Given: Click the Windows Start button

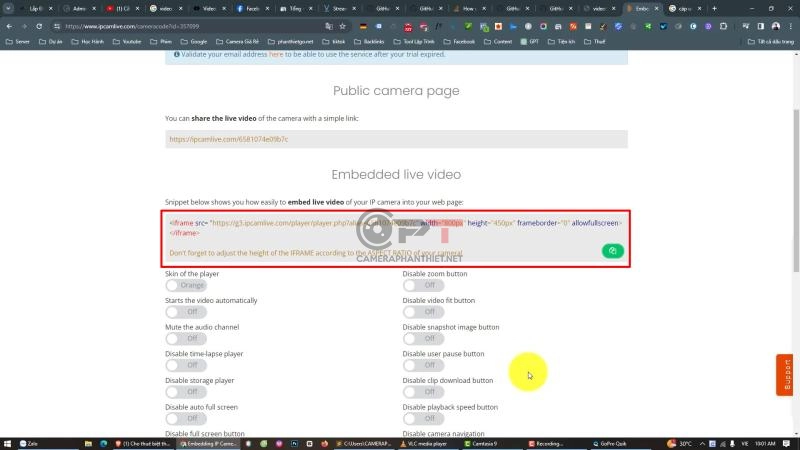Looking at the screenshot, I should (x=8, y=443).
